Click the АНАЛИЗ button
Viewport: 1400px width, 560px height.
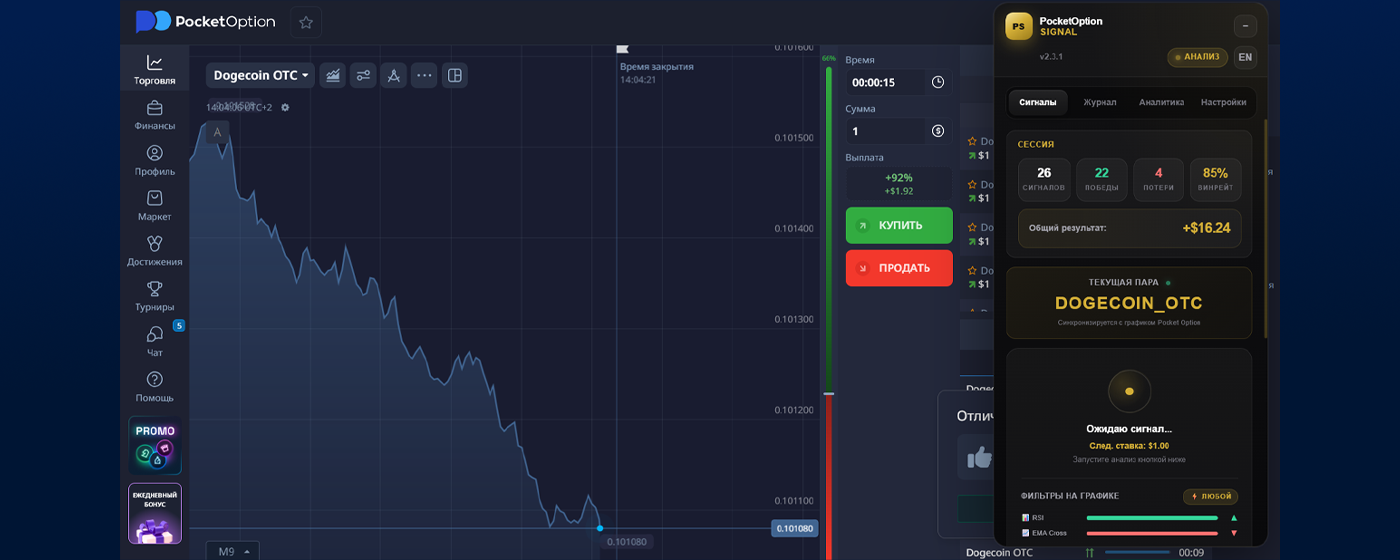coord(1197,57)
